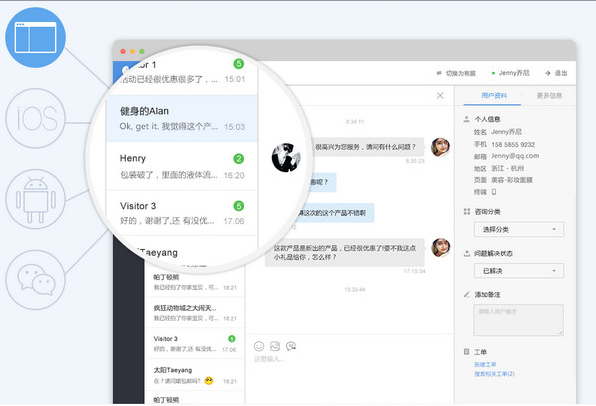Open Henry's conversation with 2 unread
The height and width of the screenshot is (406, 596).
(182, 166)
